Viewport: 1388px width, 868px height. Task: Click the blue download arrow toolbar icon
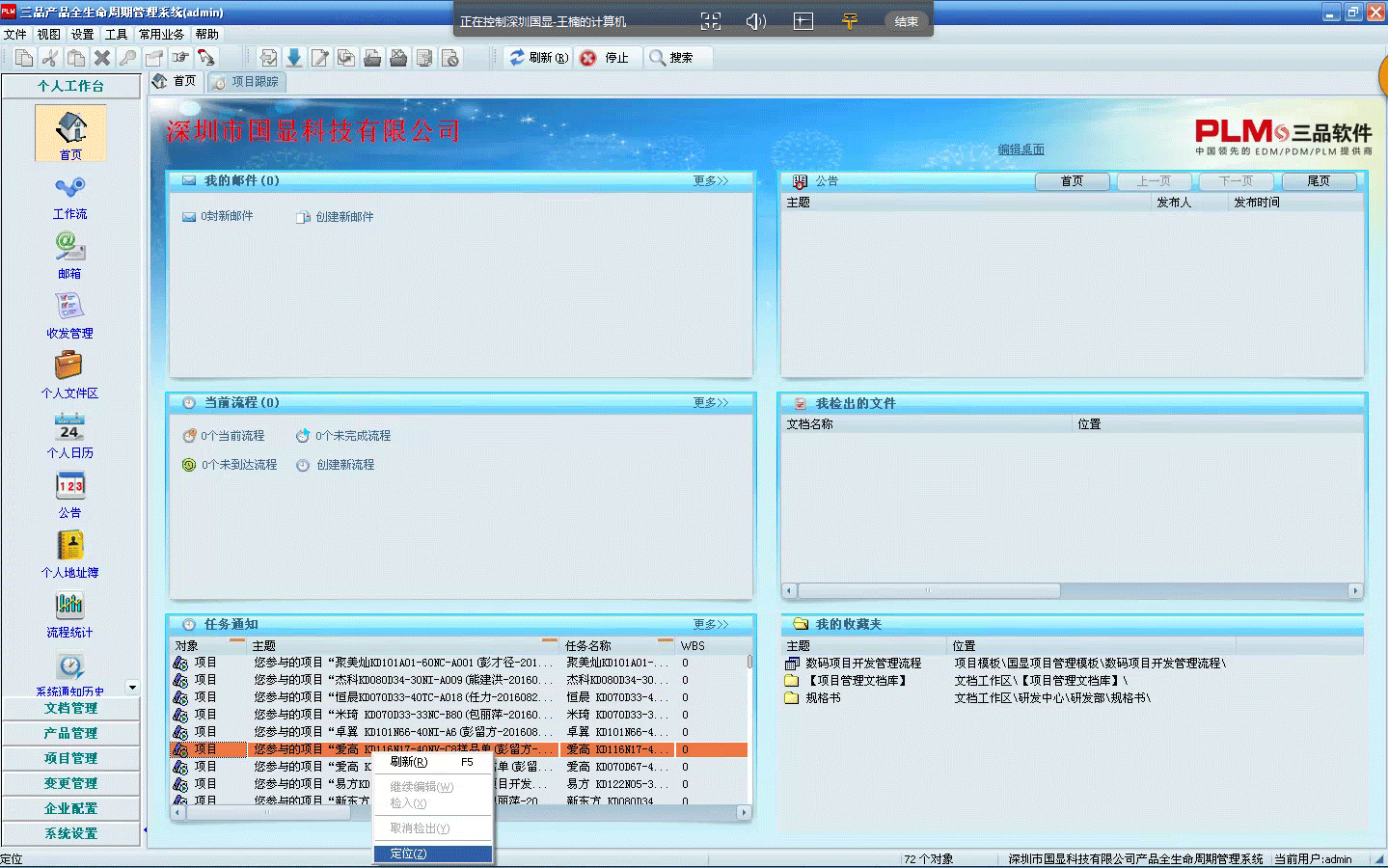294,58
